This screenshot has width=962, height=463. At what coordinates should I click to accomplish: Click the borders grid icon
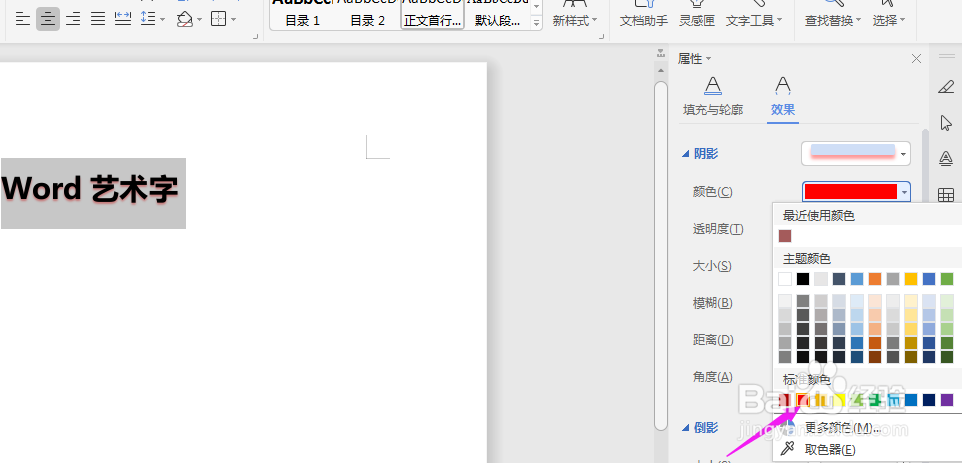point(218,19)
